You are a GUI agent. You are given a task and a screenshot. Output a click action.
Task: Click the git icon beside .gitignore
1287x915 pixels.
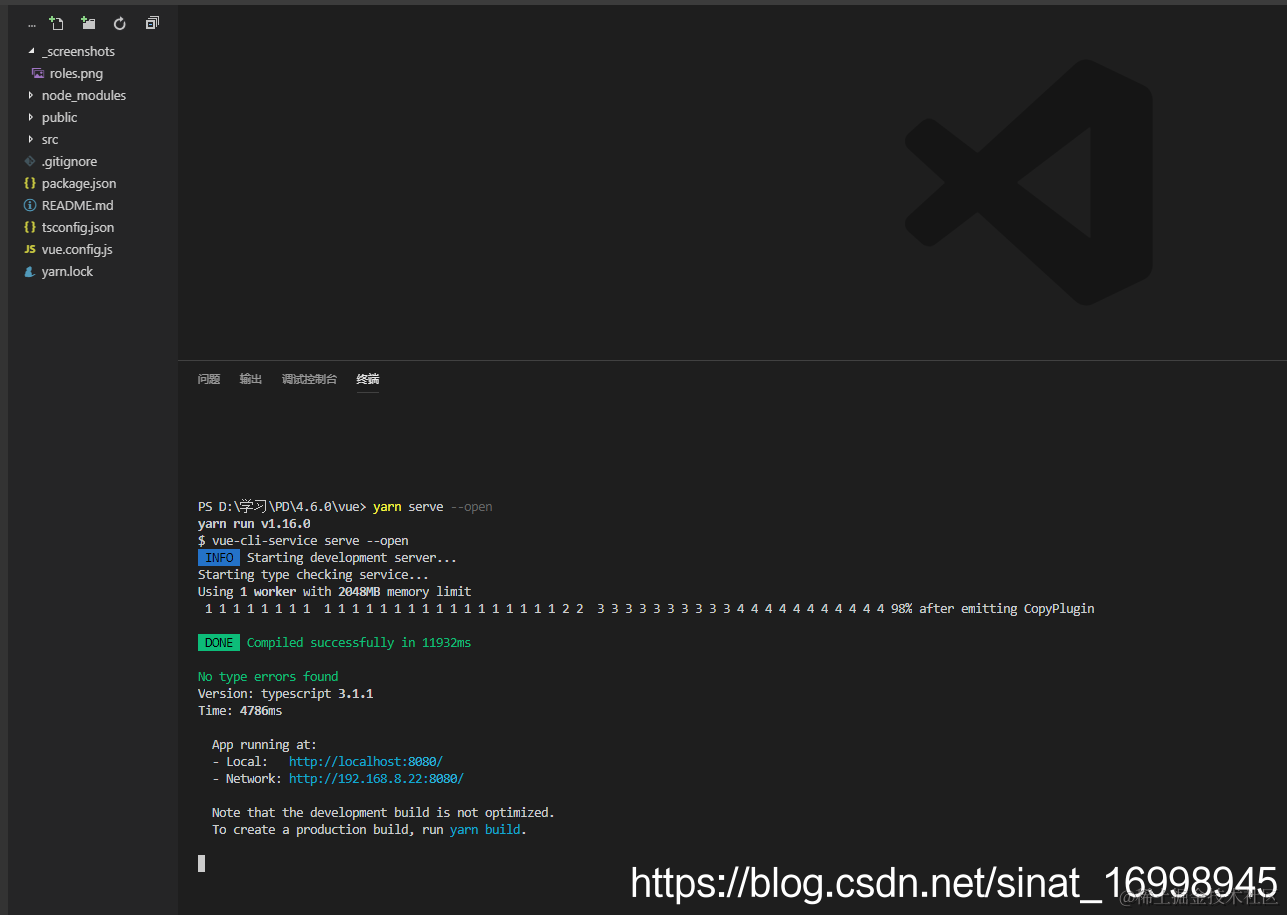coord(30,161)
